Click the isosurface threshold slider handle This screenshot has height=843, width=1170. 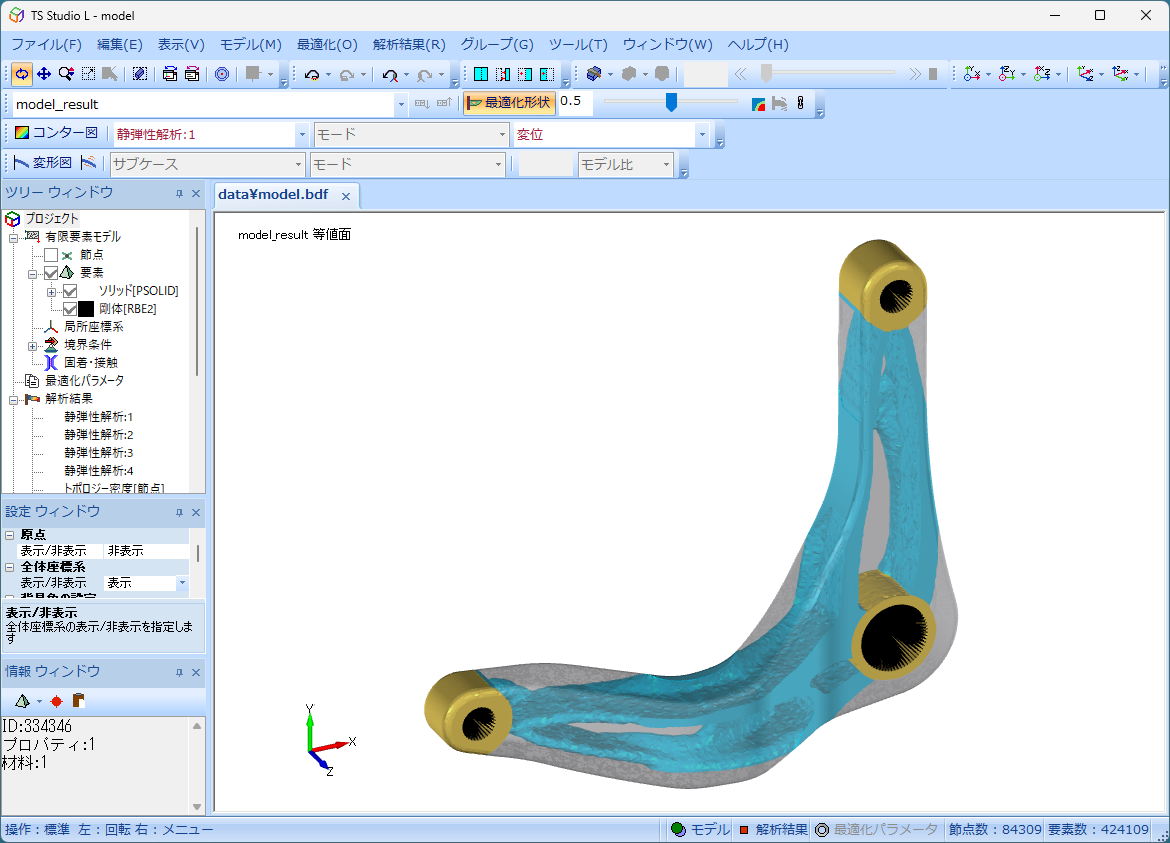[x=672, y=102]
